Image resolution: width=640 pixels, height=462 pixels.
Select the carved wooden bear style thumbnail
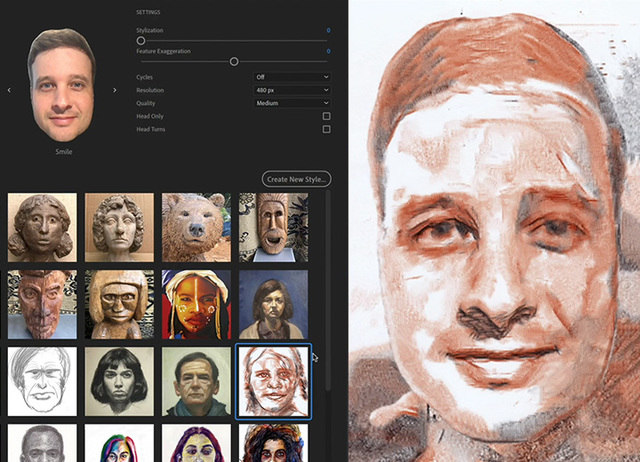click(x=196, y=227)
